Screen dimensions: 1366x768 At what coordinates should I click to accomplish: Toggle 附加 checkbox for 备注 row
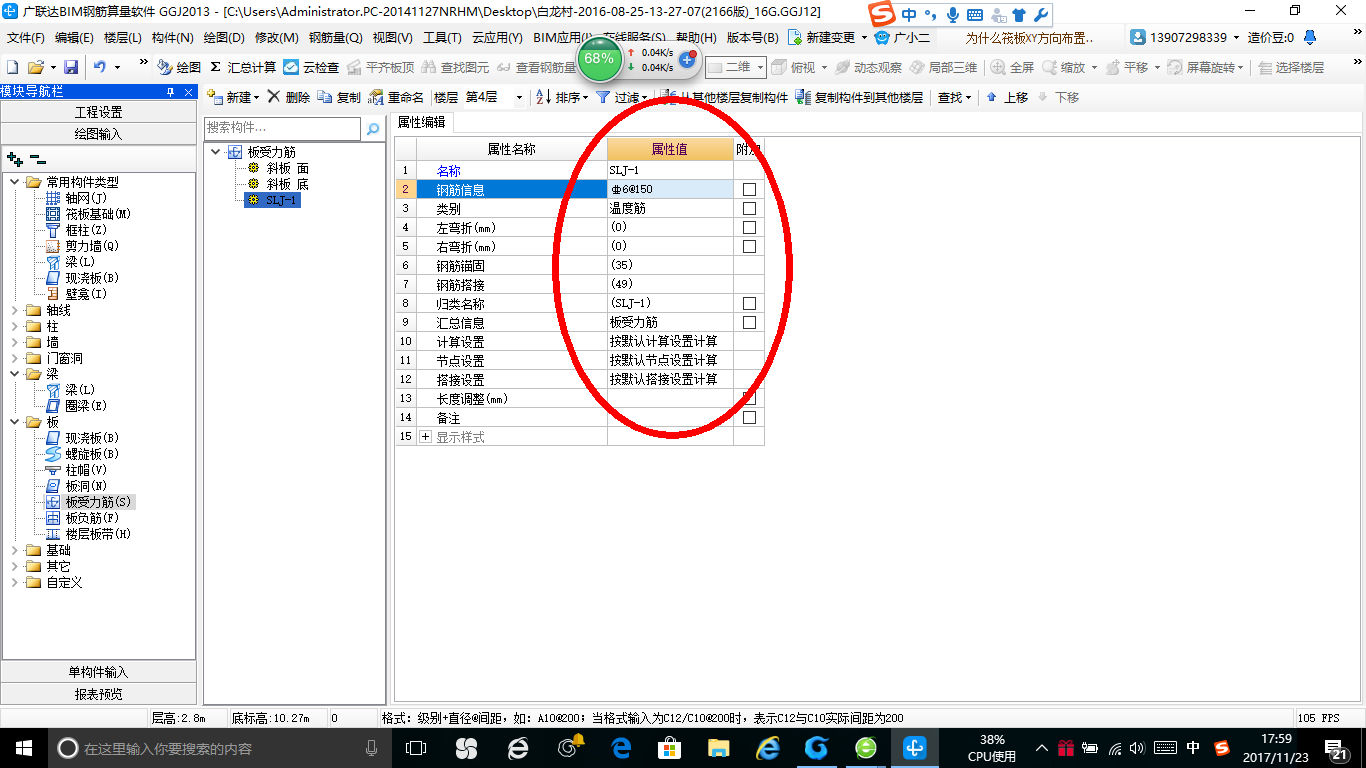[x=749, y=417]
